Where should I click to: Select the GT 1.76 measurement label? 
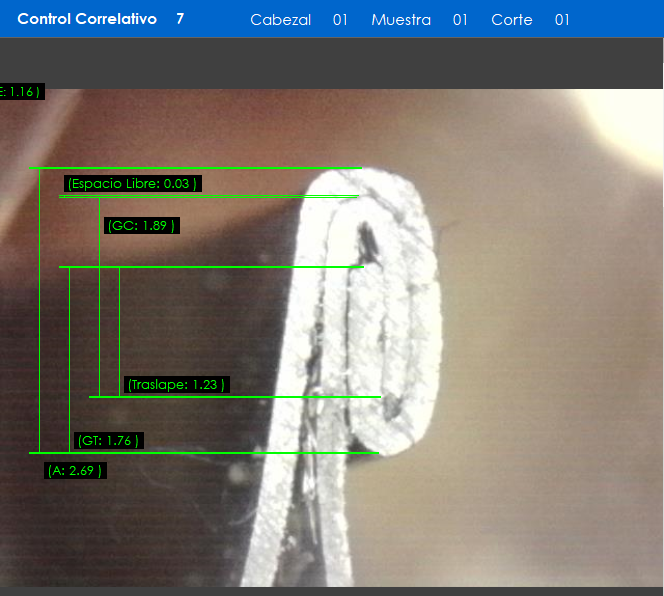(108, 440)
